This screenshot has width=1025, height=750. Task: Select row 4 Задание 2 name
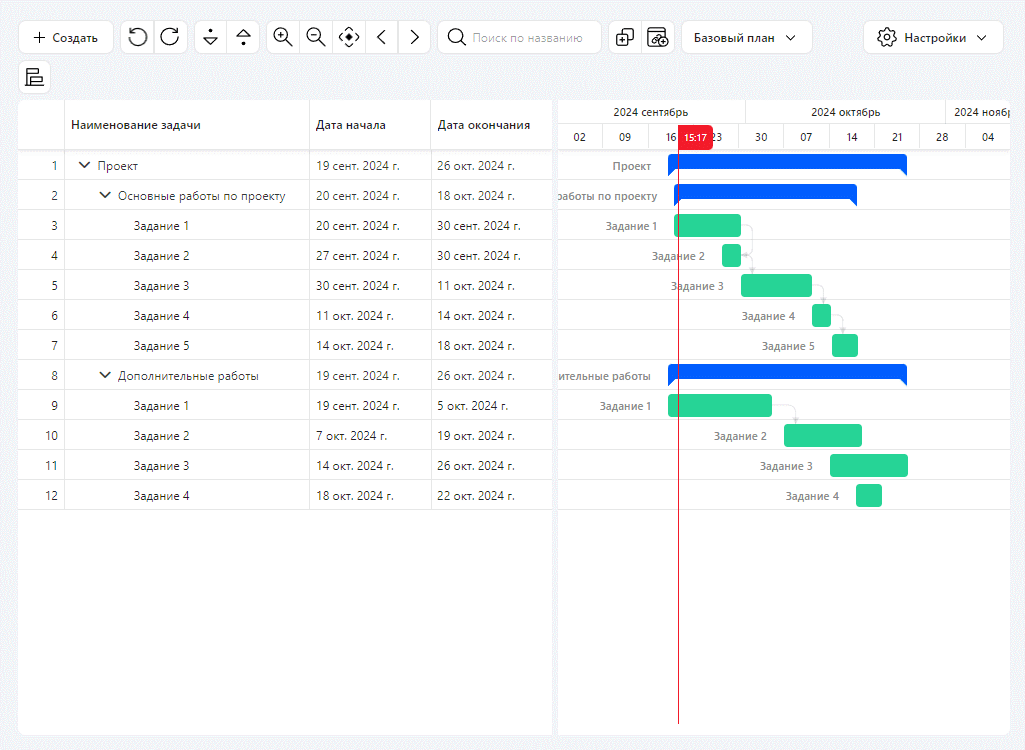click(x=161, y=256)
